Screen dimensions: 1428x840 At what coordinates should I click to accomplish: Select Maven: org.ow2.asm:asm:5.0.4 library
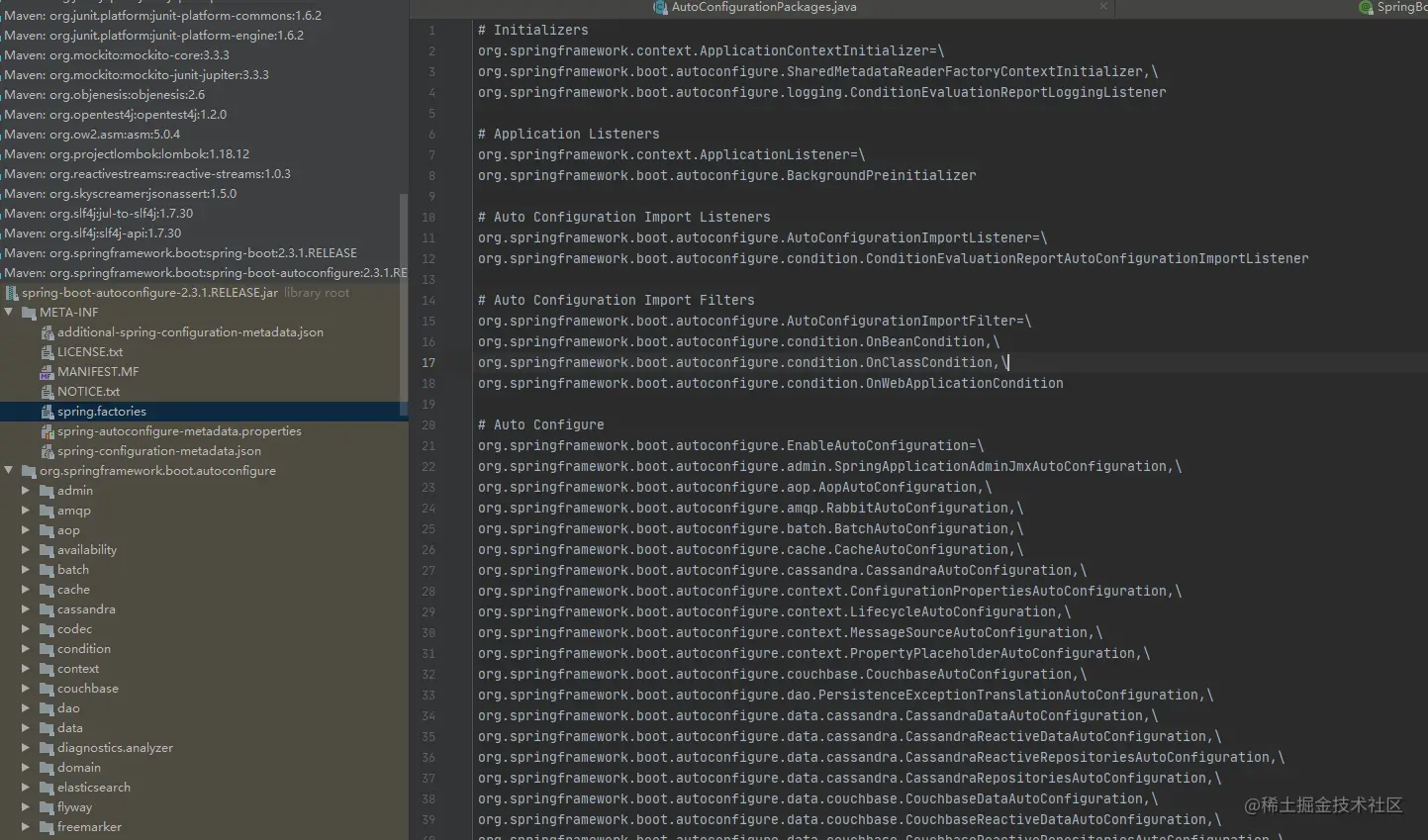pyautogui.click(x=92, y=135)
